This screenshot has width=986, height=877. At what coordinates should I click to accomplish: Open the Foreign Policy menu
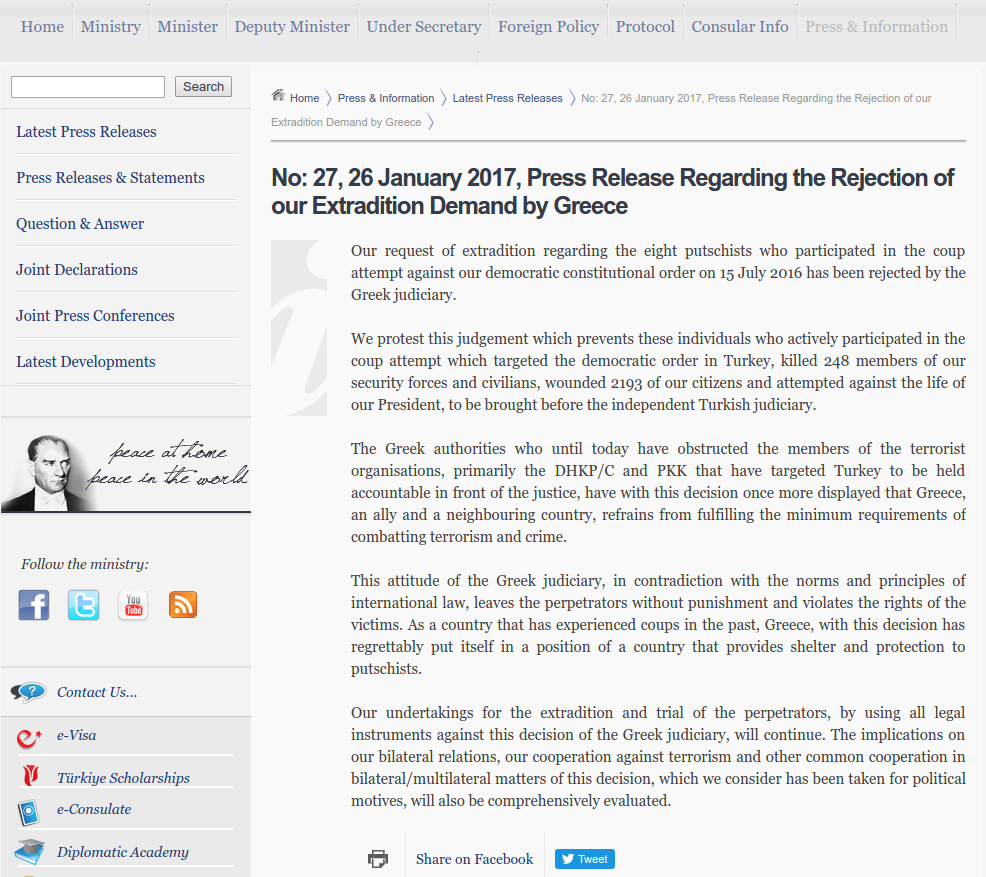pos(548,27)
